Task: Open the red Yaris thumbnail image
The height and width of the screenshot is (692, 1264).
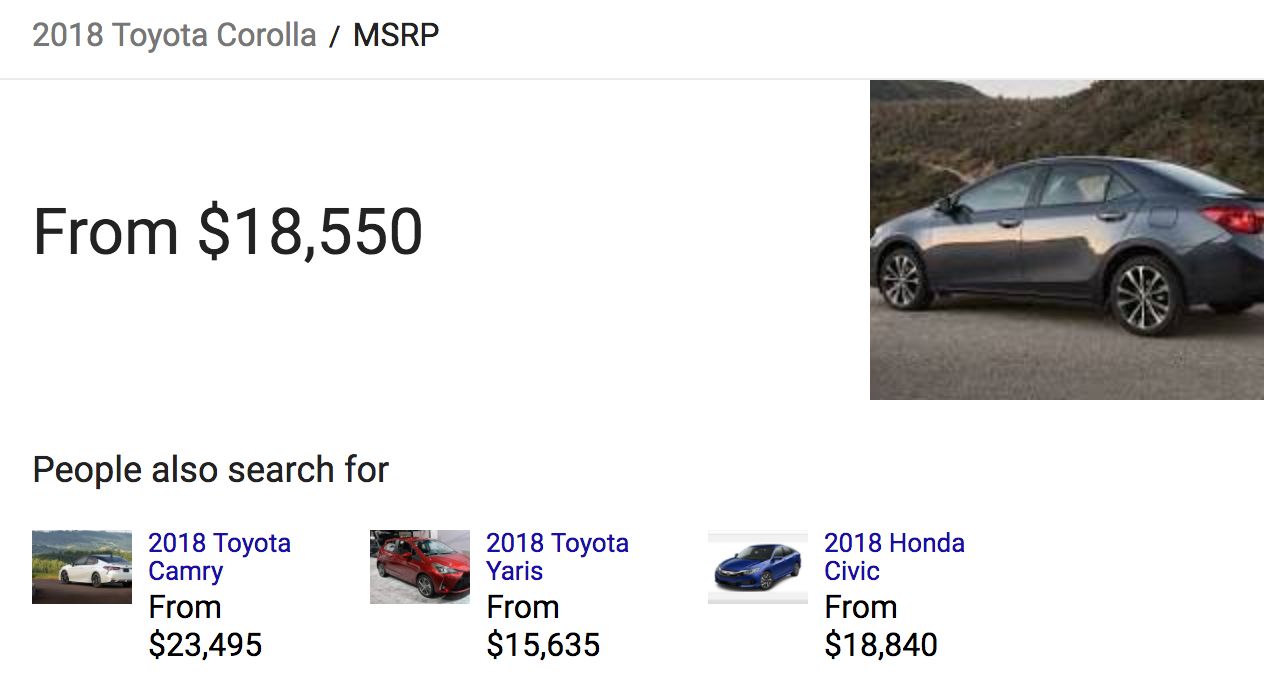Action: [x=420, y=567]
